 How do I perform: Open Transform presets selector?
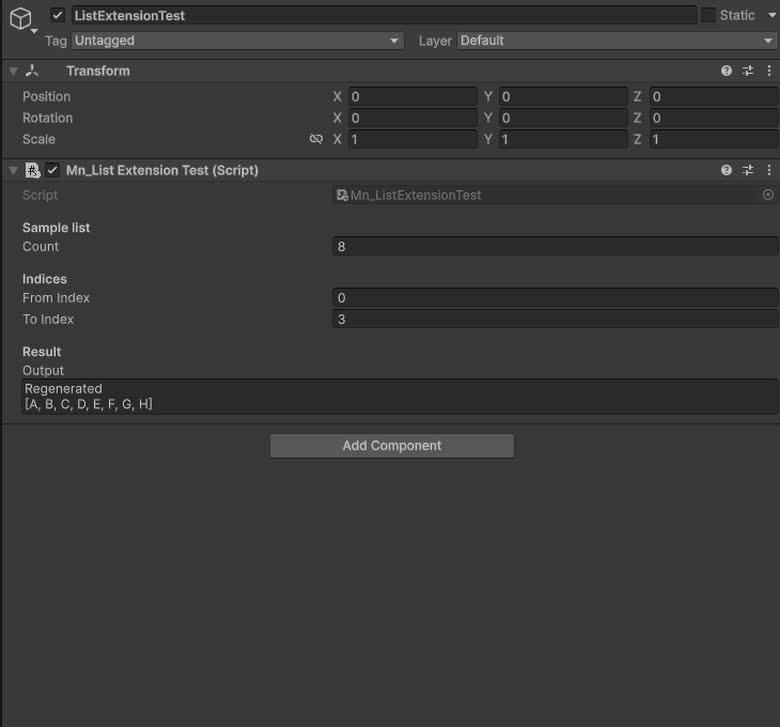pos(748,71)
